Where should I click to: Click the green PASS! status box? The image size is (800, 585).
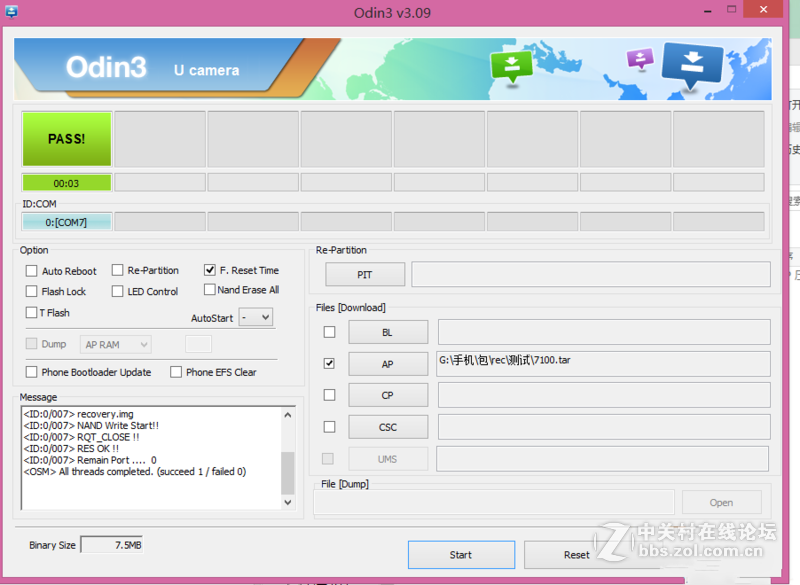point(67,139)
